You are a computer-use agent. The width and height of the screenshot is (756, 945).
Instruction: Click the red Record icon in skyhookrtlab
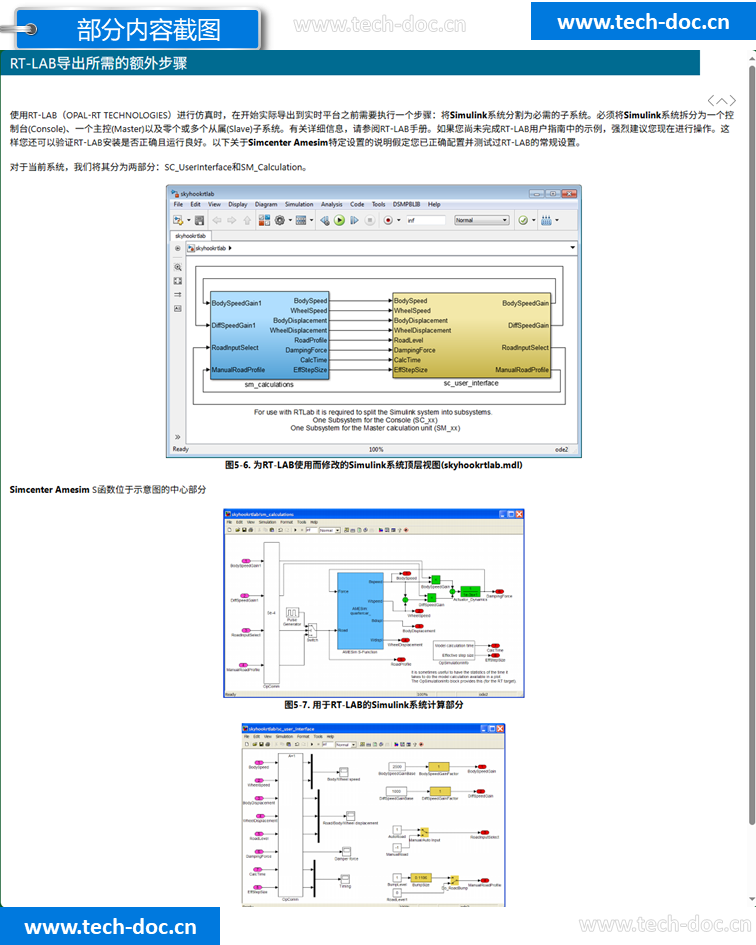coord(388,221)
